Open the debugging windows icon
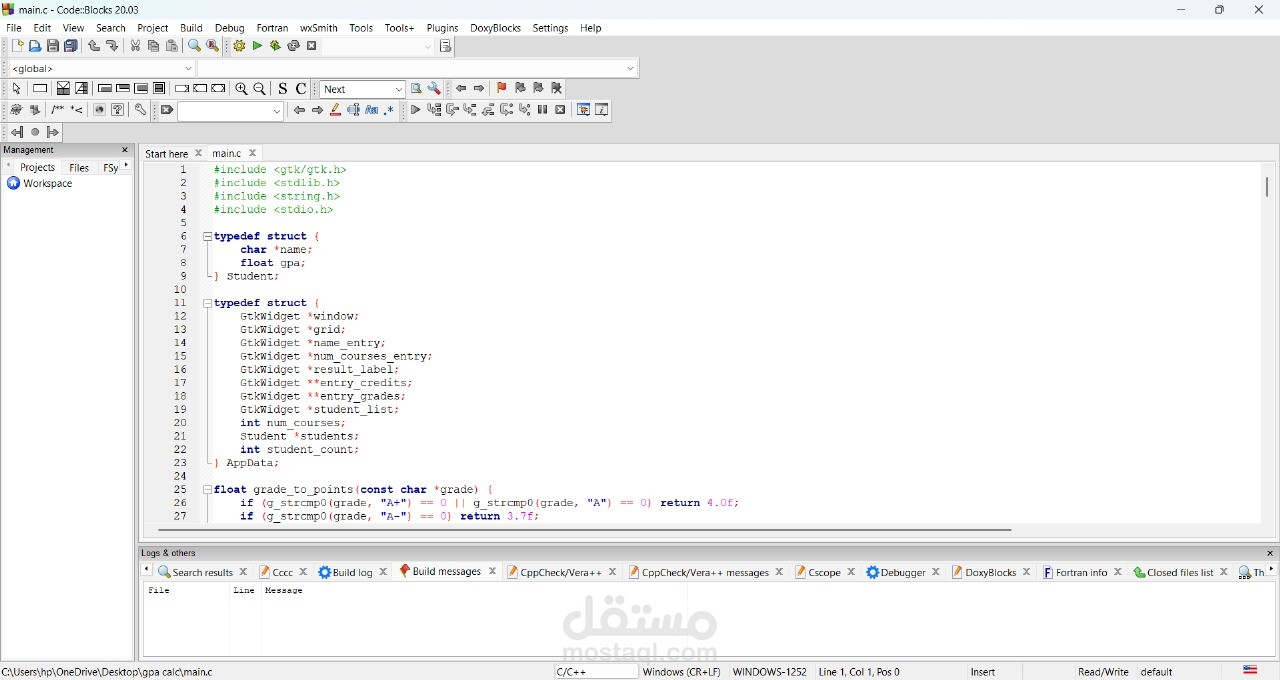 pyautogui.click(x=584, y=110)
